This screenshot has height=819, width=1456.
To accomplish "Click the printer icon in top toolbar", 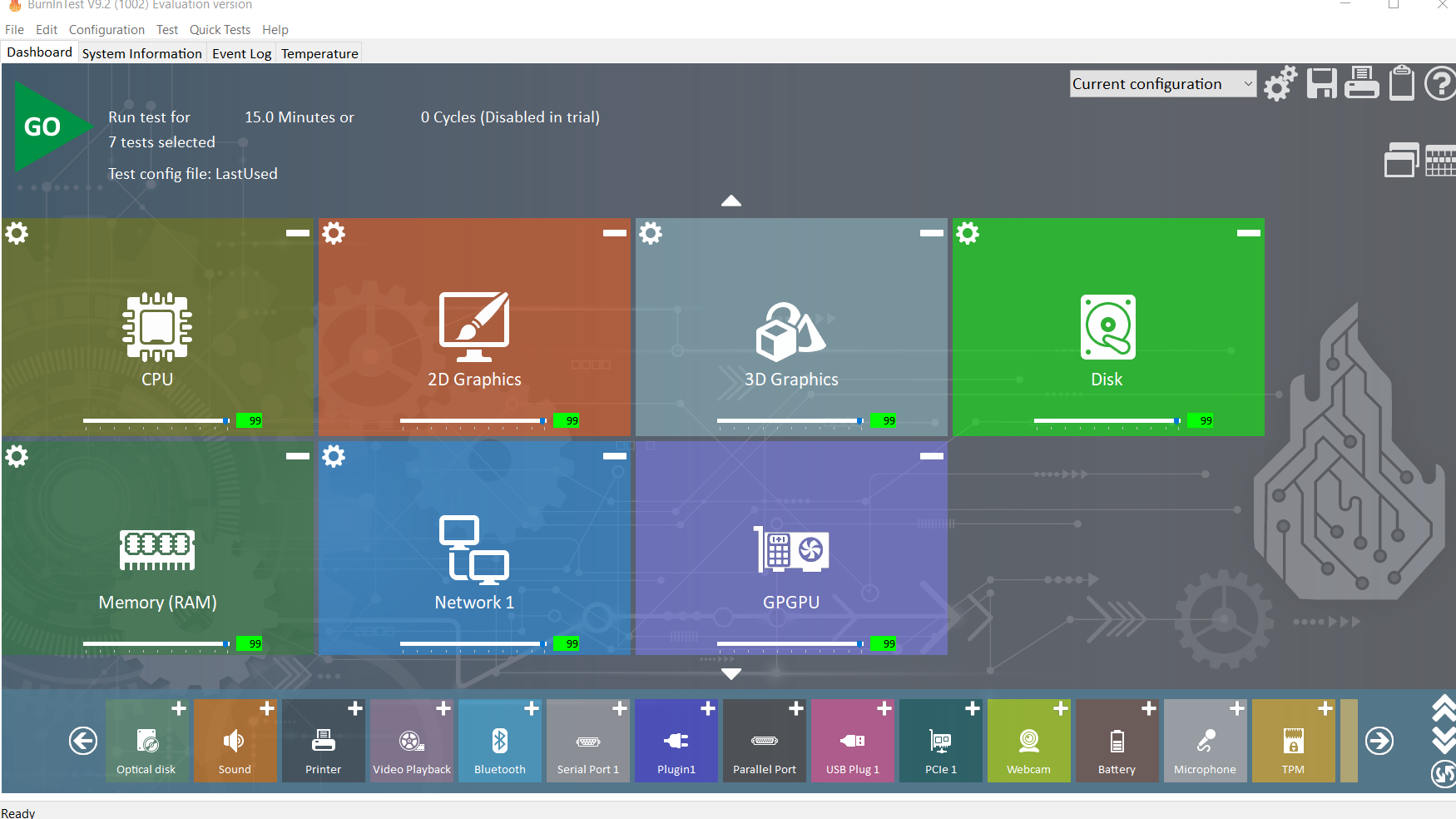I will [x=1361, y=82].
